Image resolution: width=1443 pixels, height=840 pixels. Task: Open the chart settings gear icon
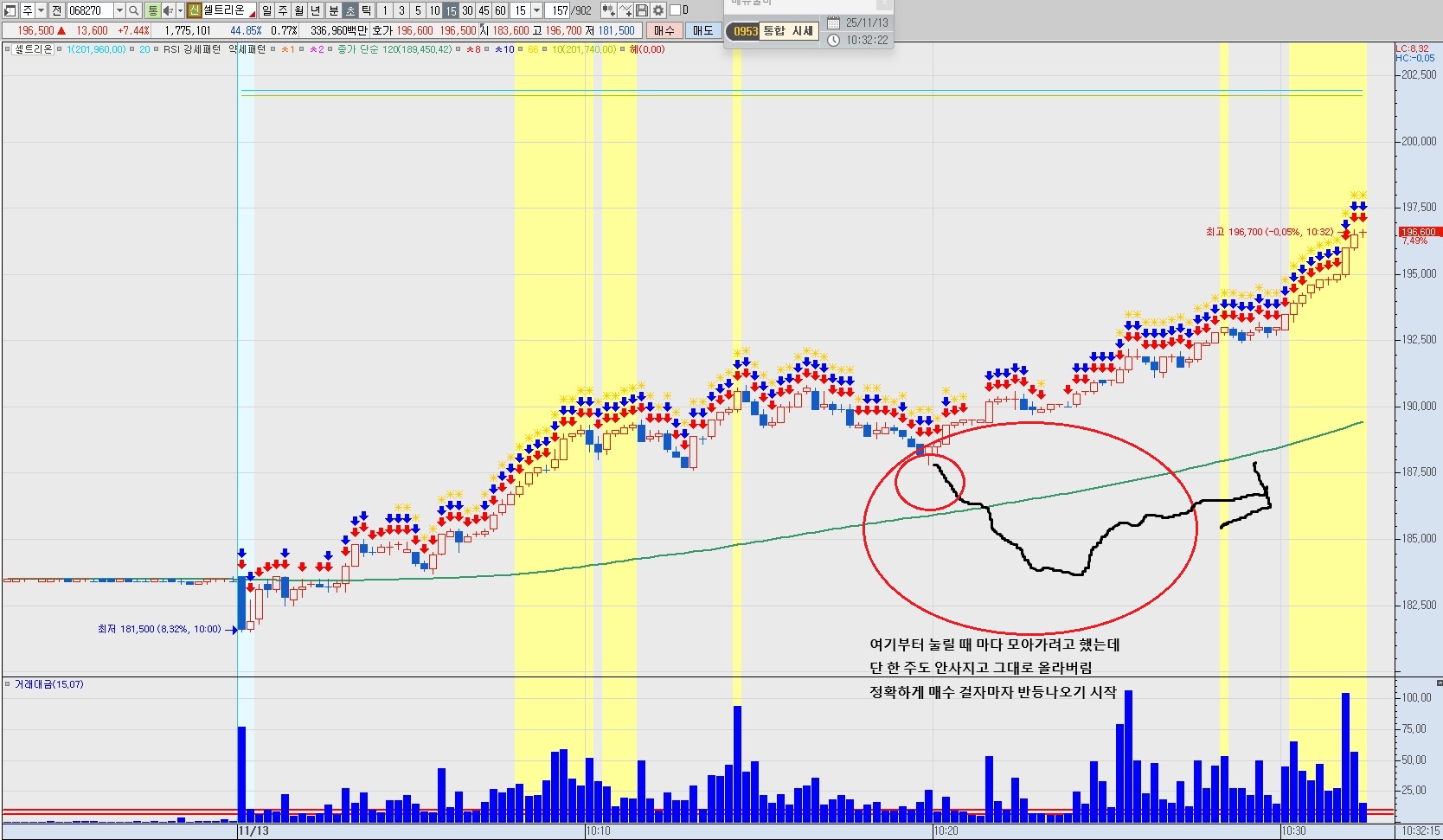click(658, 10)
